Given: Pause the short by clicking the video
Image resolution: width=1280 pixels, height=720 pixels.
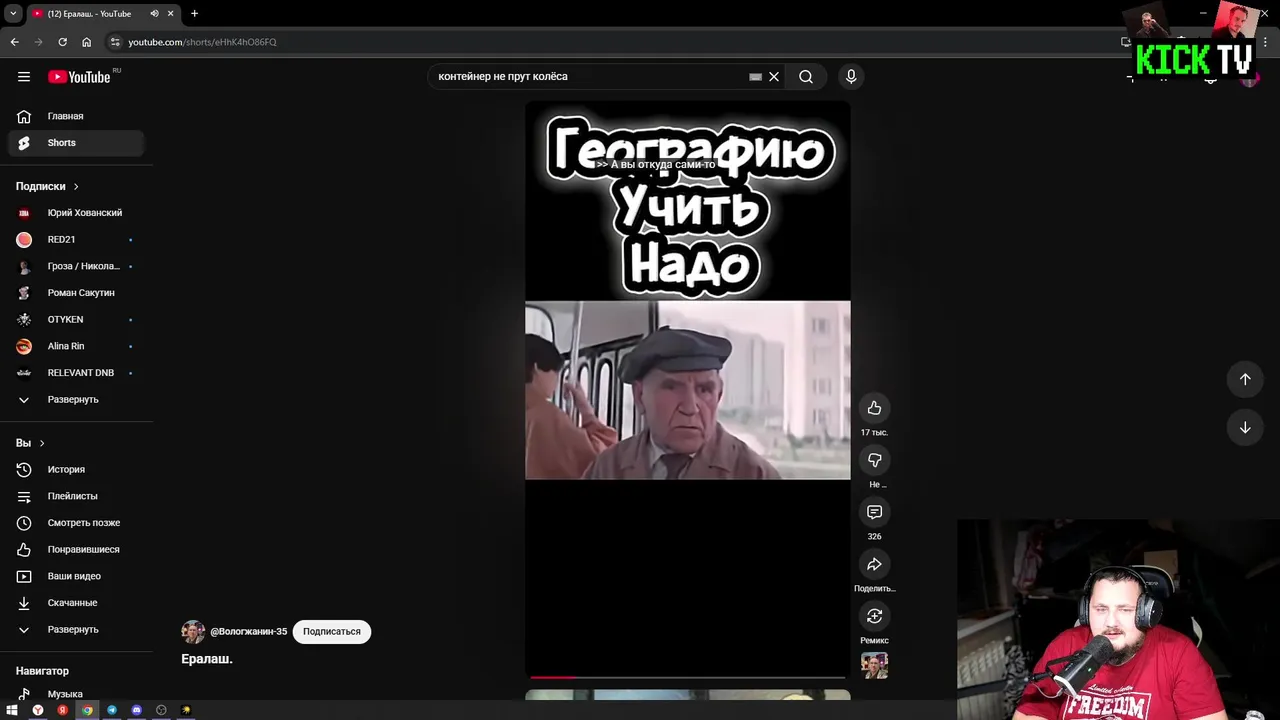Looking at the screenshot, I should point(688,390).
